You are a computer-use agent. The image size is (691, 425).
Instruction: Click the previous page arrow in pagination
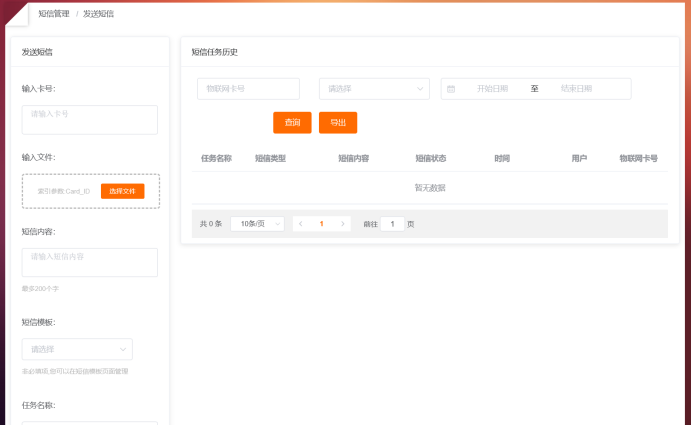[x=300, y=224]
